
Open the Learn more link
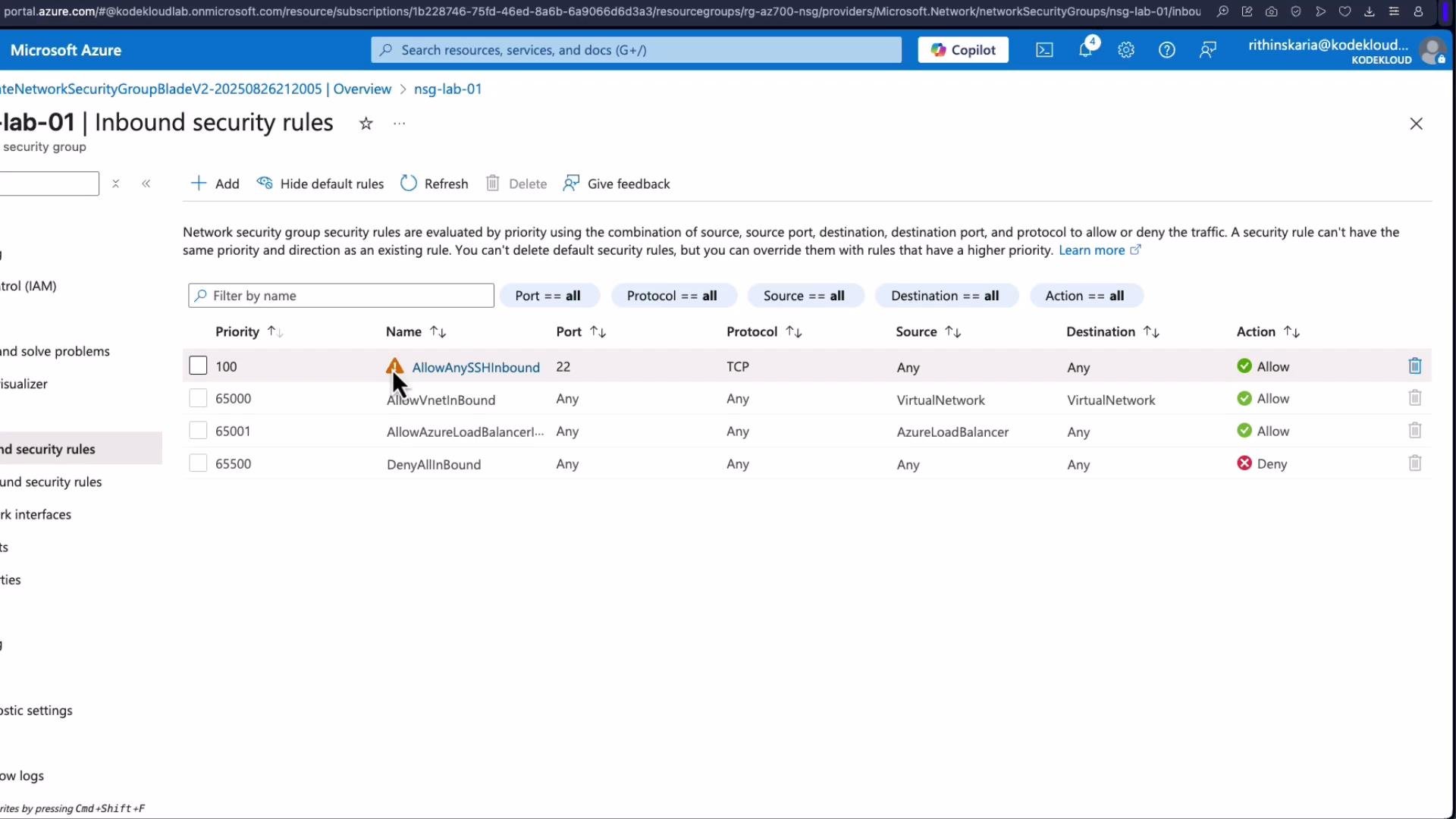pyautogui.click(x=1099, y=250)
